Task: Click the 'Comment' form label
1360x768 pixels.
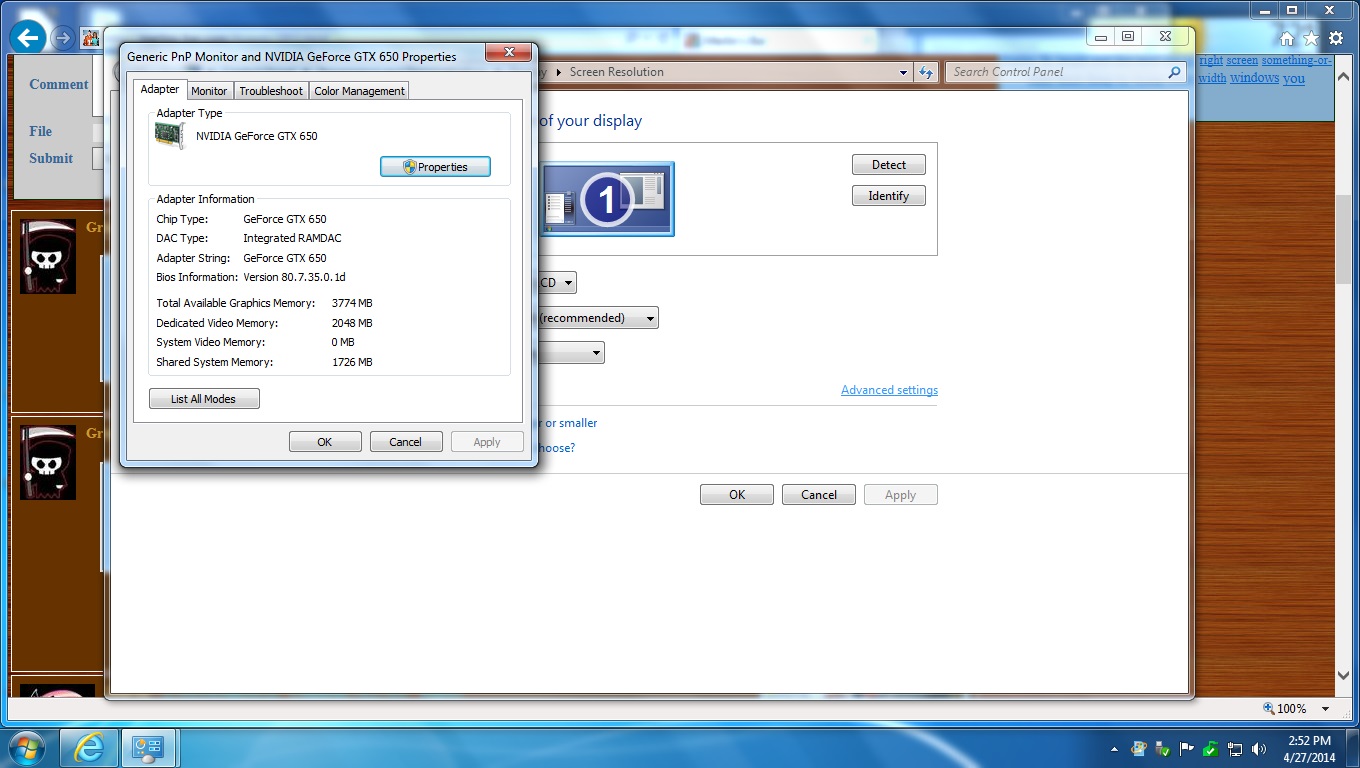Action: [x=59, y=84]
